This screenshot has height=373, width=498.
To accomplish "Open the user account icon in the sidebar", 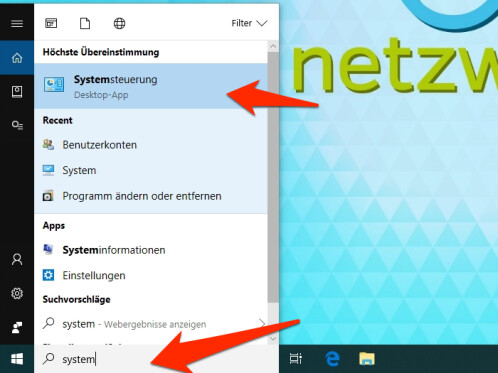I will [17, 259].
